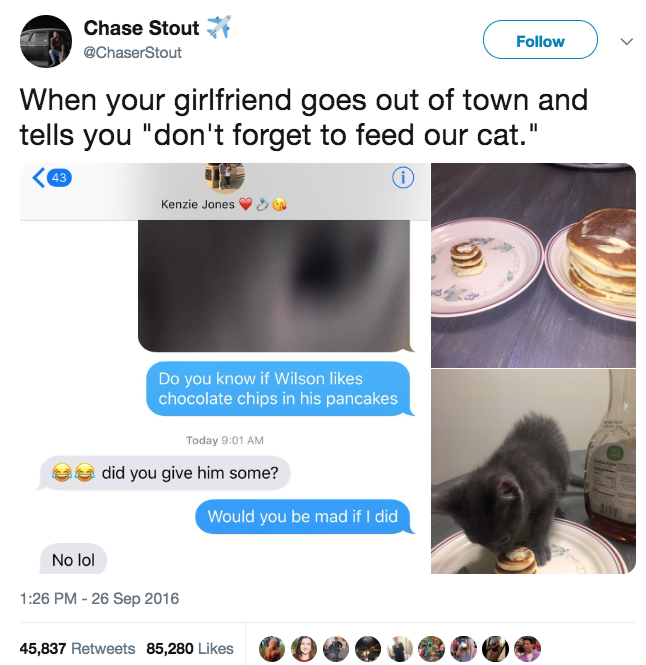
Task: Click the chocolate chips pancakes message bubble
Action: pyautogui.click(x=278, y=388)
